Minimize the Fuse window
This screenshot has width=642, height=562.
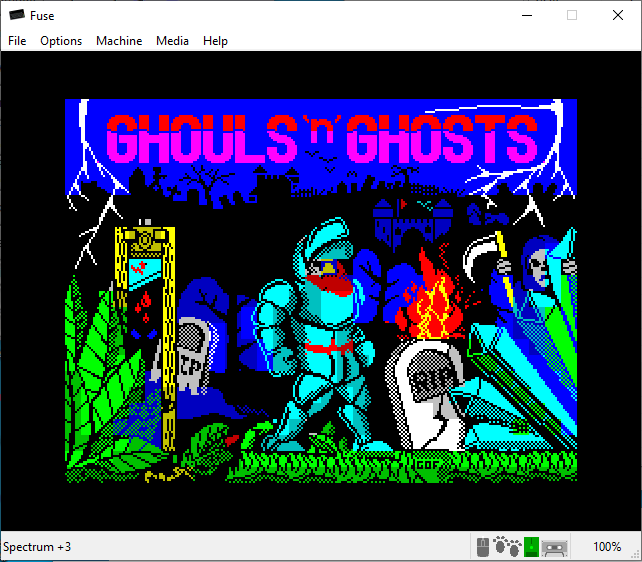(x=527, y=16)
